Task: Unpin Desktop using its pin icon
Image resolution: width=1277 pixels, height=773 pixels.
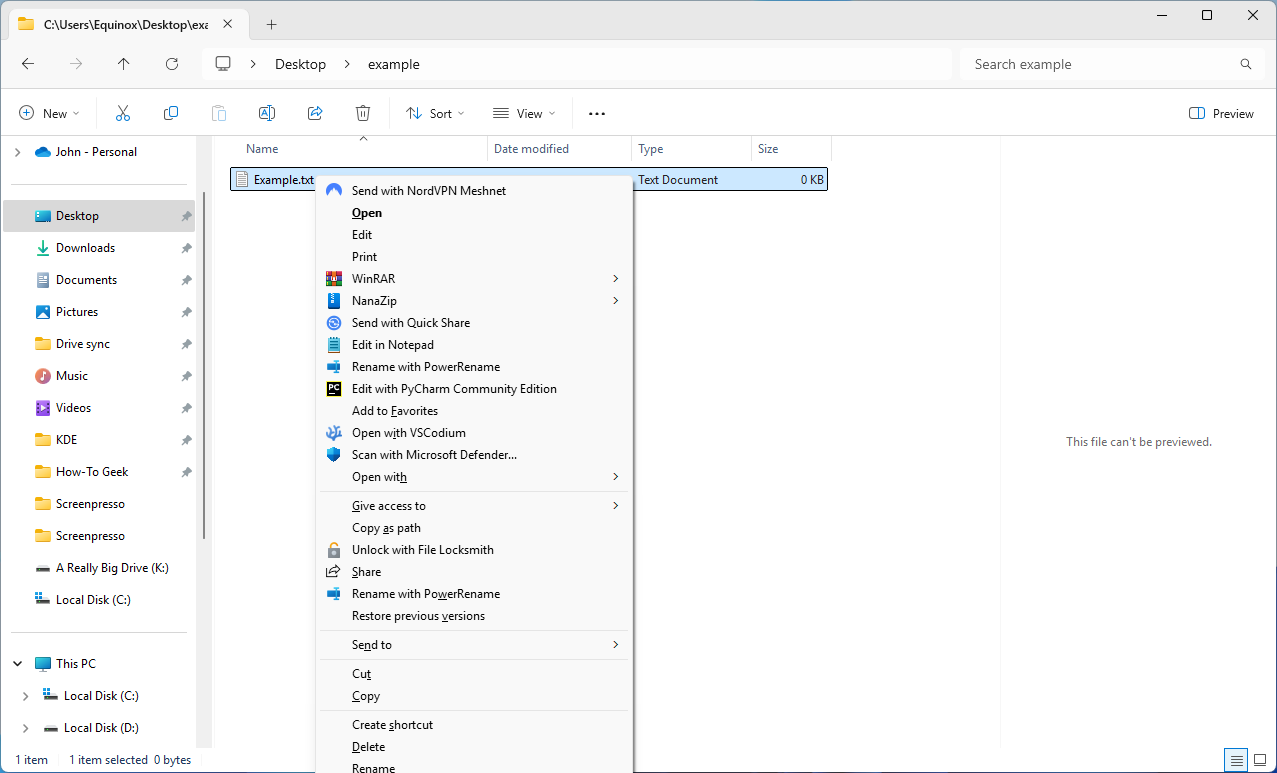Action: pos(186,216)
